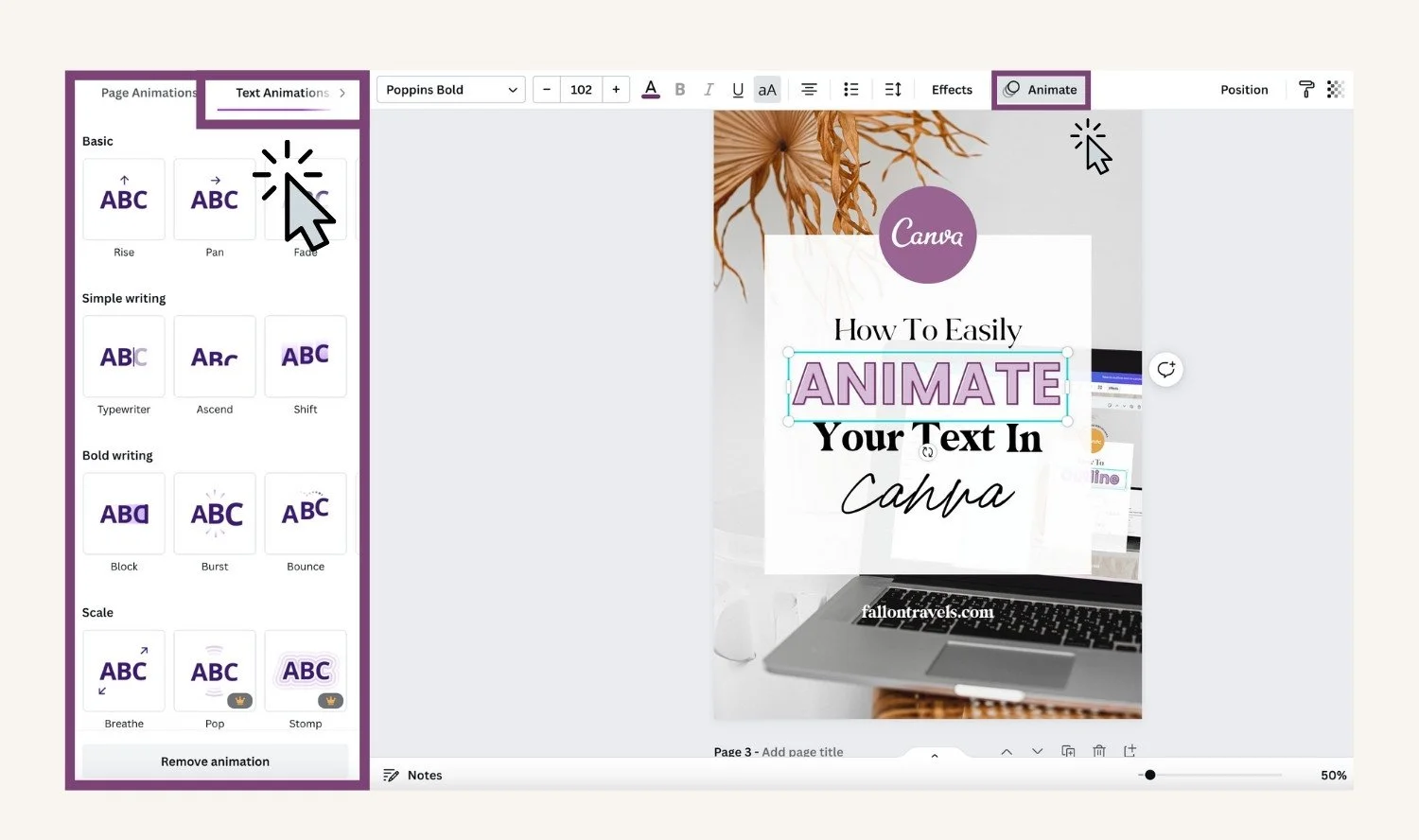The image size is (1419, 840).
Task: Open the Poppins Bold font dropdown
Action: 451,90
